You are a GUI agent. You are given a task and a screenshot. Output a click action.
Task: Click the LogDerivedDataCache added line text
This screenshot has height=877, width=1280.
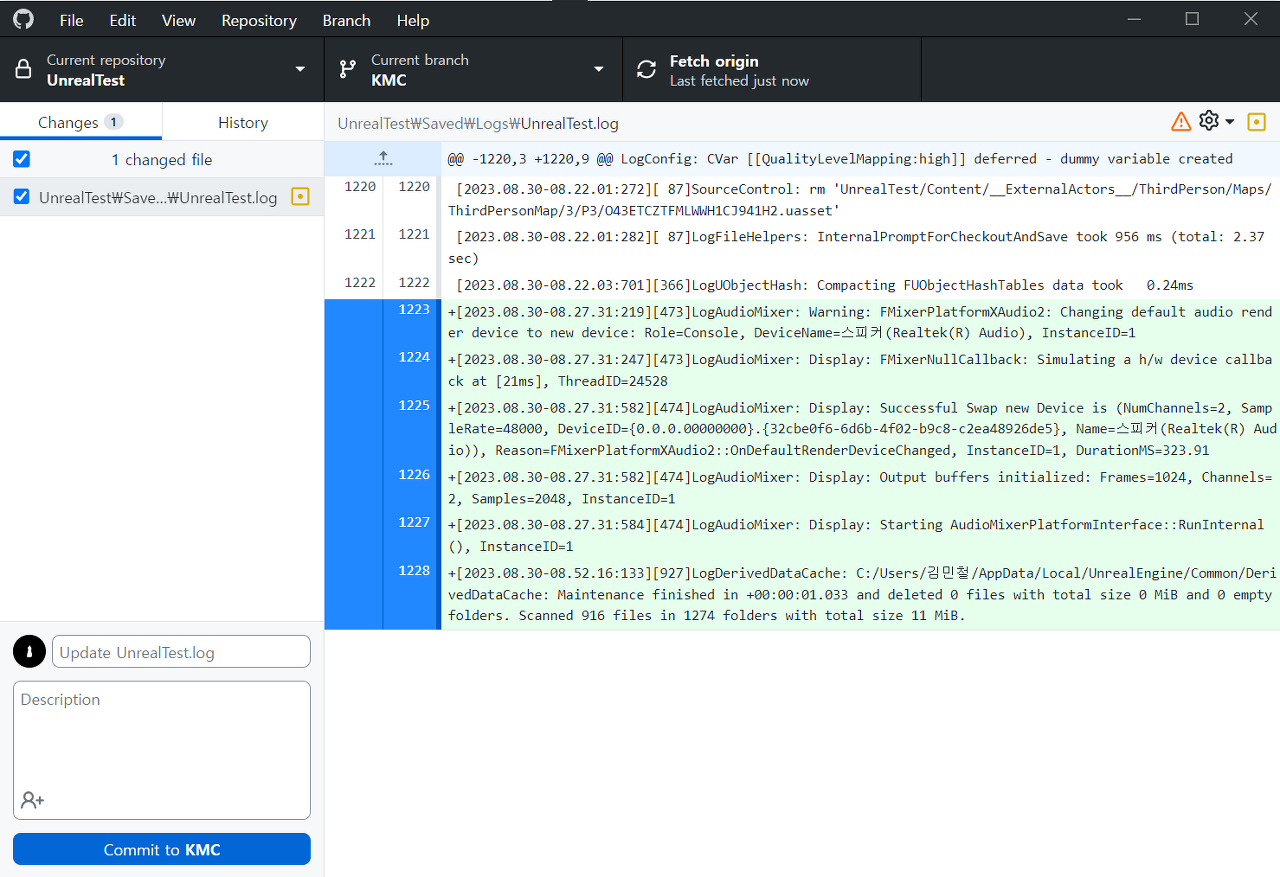860,594
